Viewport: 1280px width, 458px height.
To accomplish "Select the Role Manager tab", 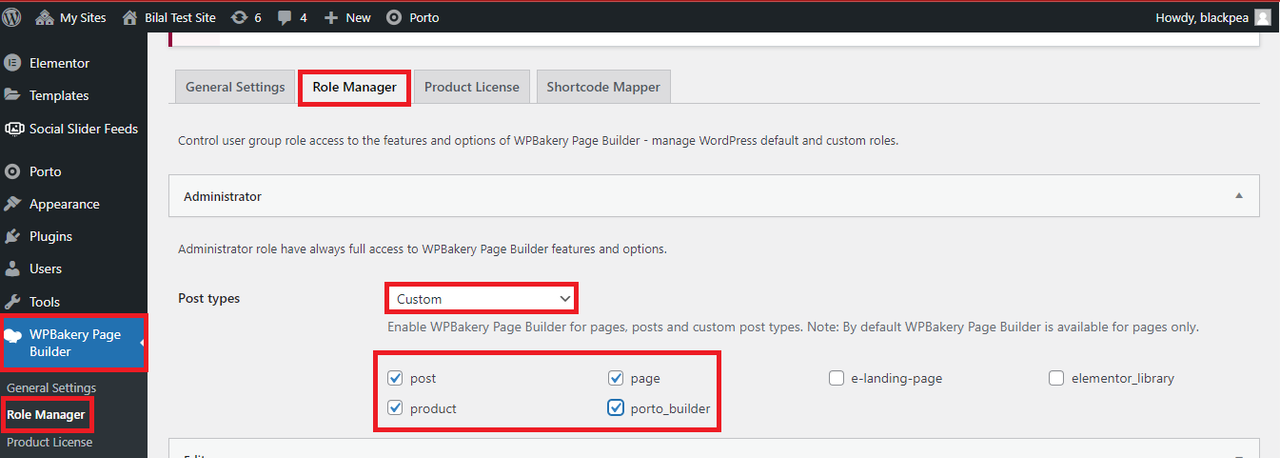I will point(354,87).
